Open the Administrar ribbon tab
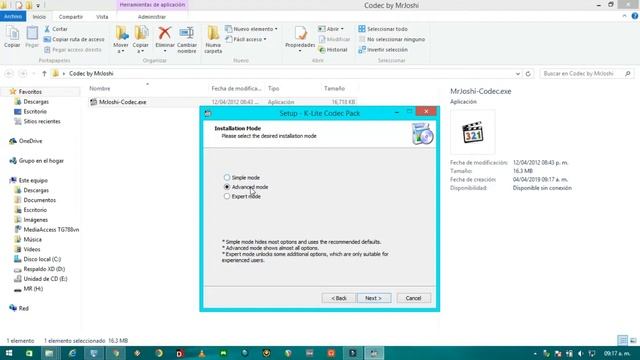Screen dimensions: 640x360 152,17
